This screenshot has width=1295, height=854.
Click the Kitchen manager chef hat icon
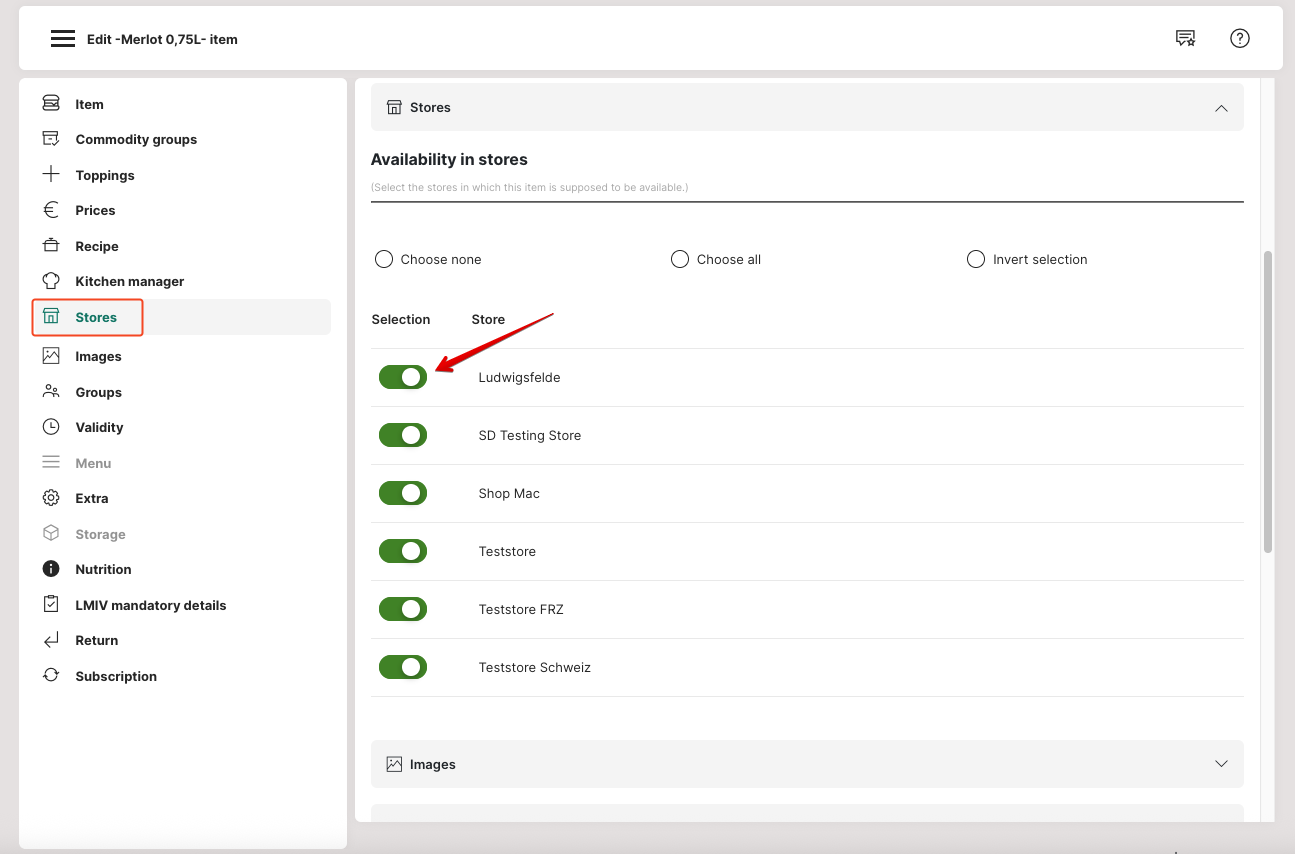tap(51, 281)
